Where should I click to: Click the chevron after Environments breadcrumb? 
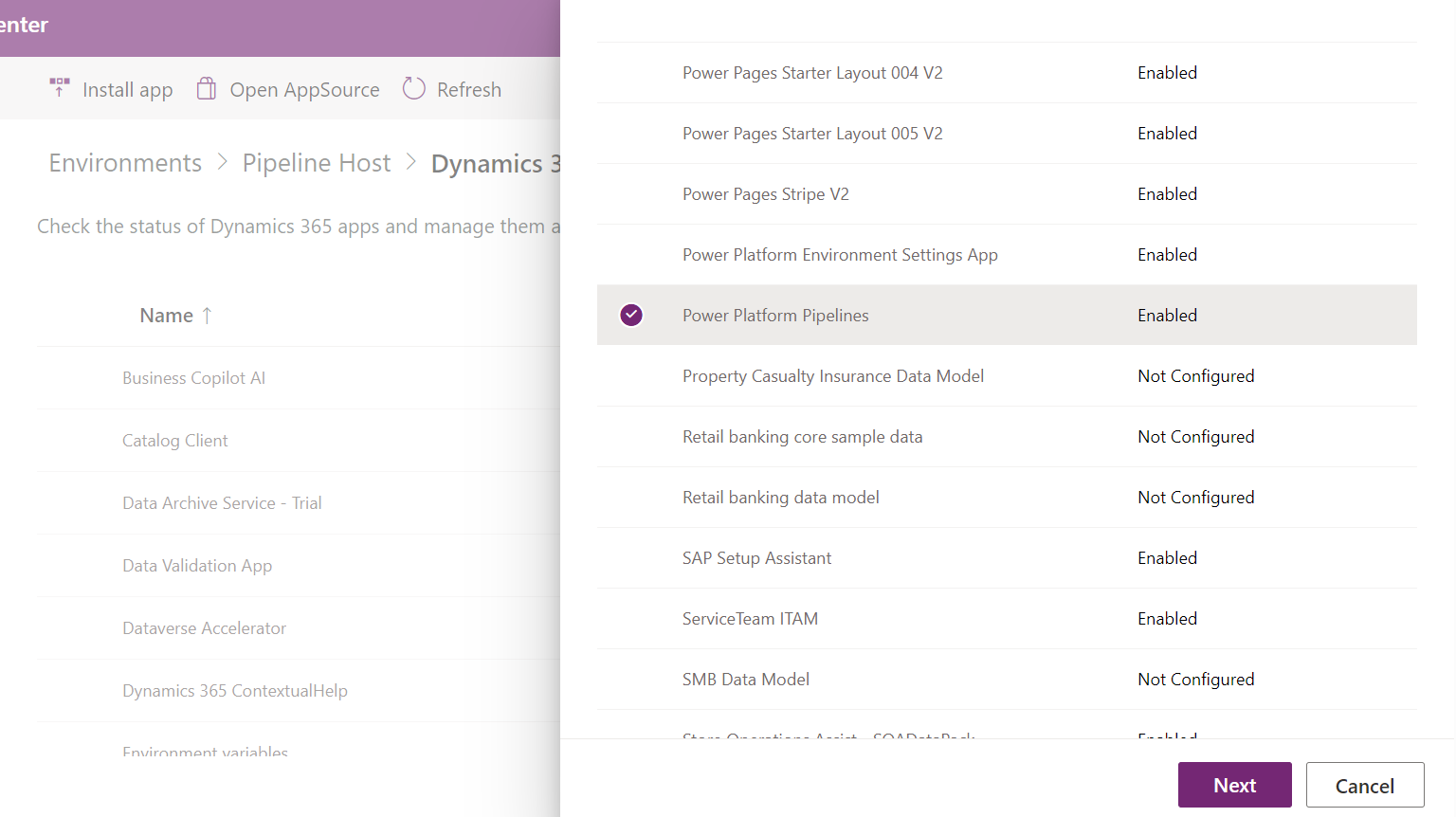(x=221, y=162)
